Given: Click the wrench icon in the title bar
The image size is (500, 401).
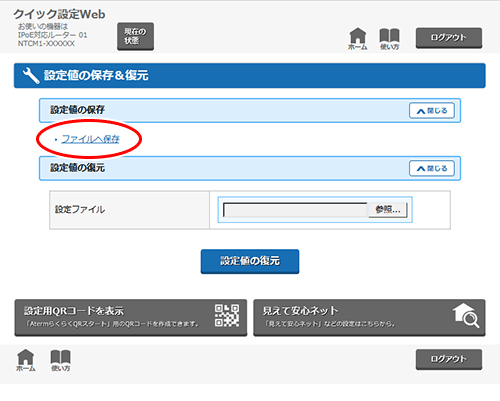Looking at the screenshot, I should (31, 76).
